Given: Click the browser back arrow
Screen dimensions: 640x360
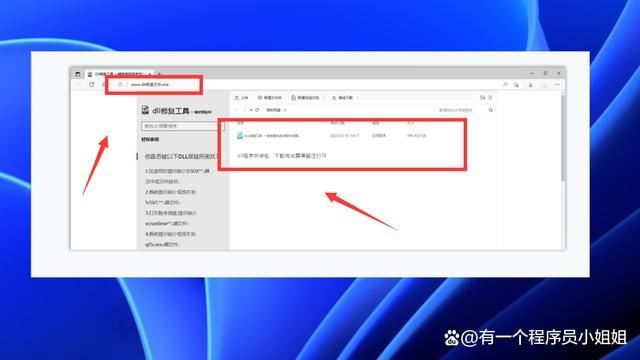Looking at the screenshot, I should (x=78, y=84).
